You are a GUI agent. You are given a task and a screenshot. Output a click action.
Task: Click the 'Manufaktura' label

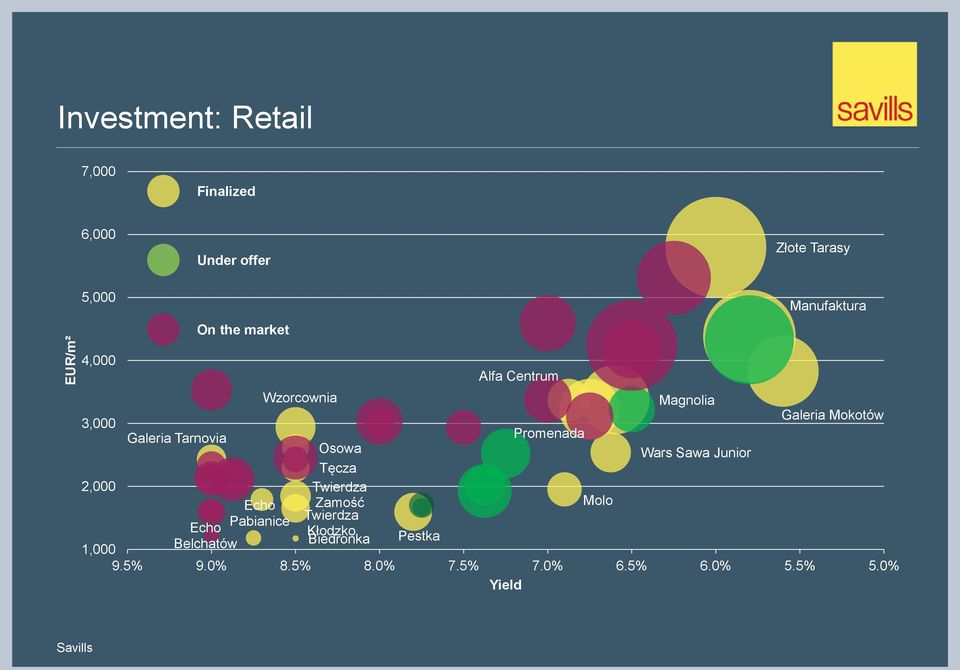[828, 306]
